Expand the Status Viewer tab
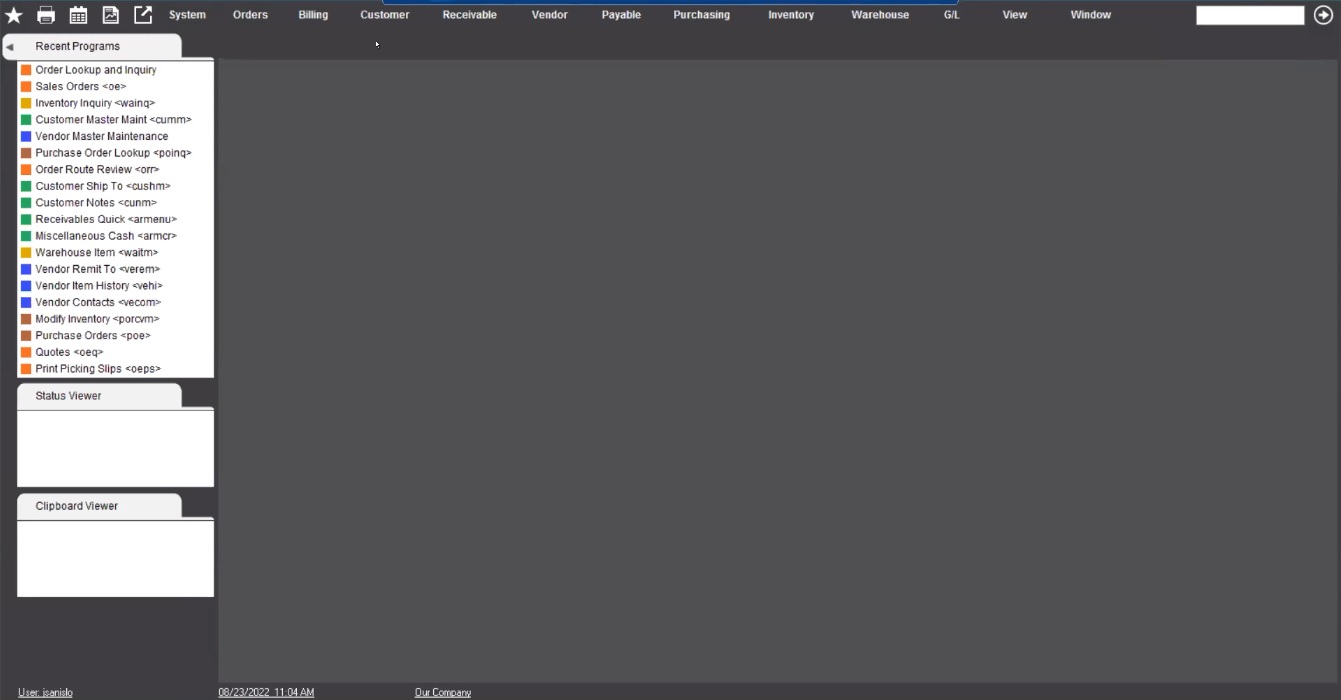Viewport: 1341px width, 700px height. (x=67, y=395)
